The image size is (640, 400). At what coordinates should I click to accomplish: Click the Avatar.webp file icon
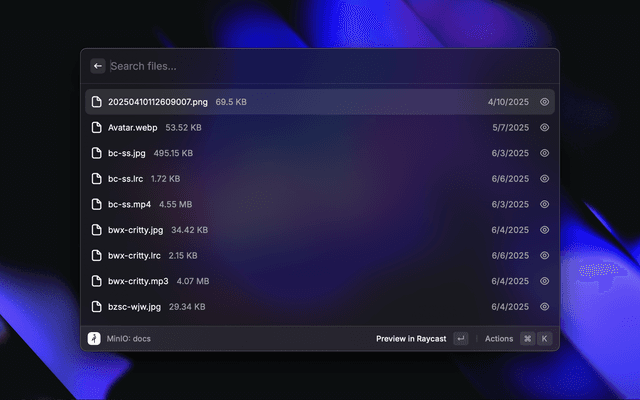pyautogui.click(x=96, y=128)
